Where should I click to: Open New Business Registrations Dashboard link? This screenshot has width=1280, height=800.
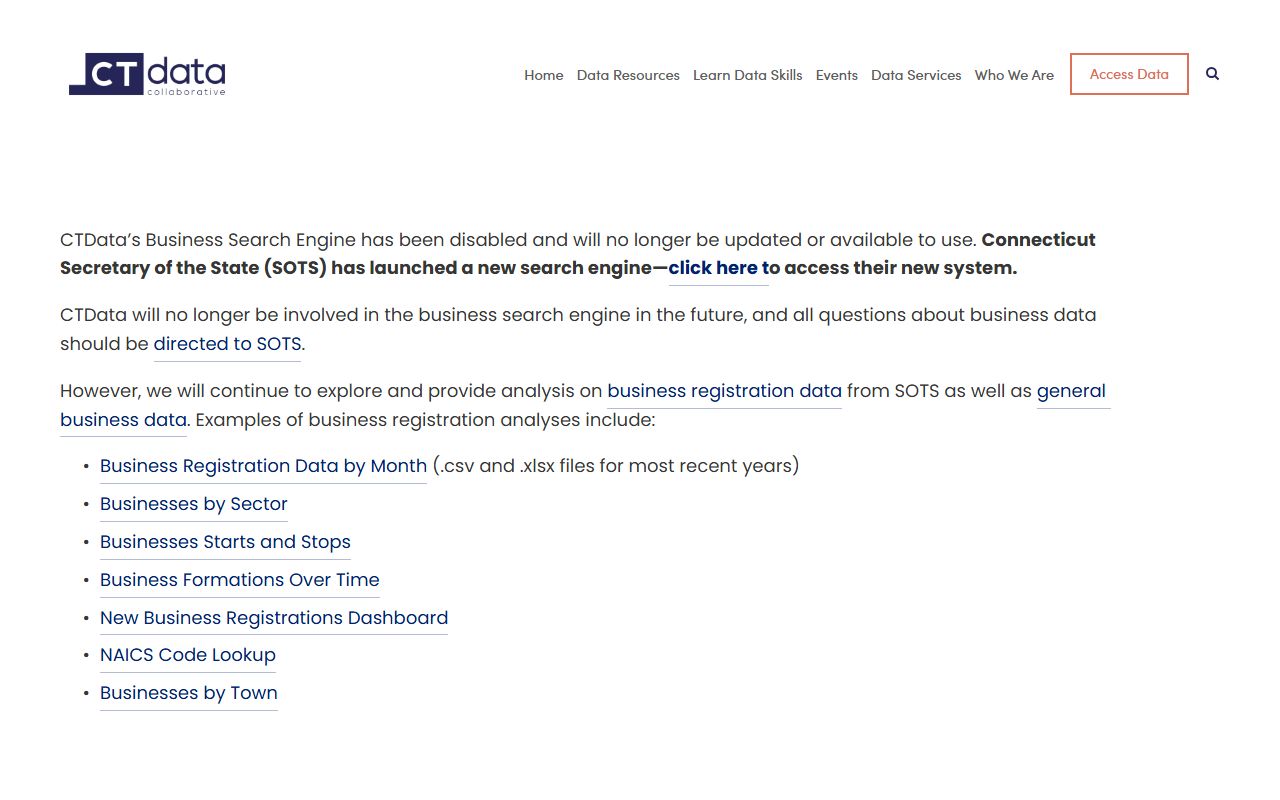(x=274, y=618)
